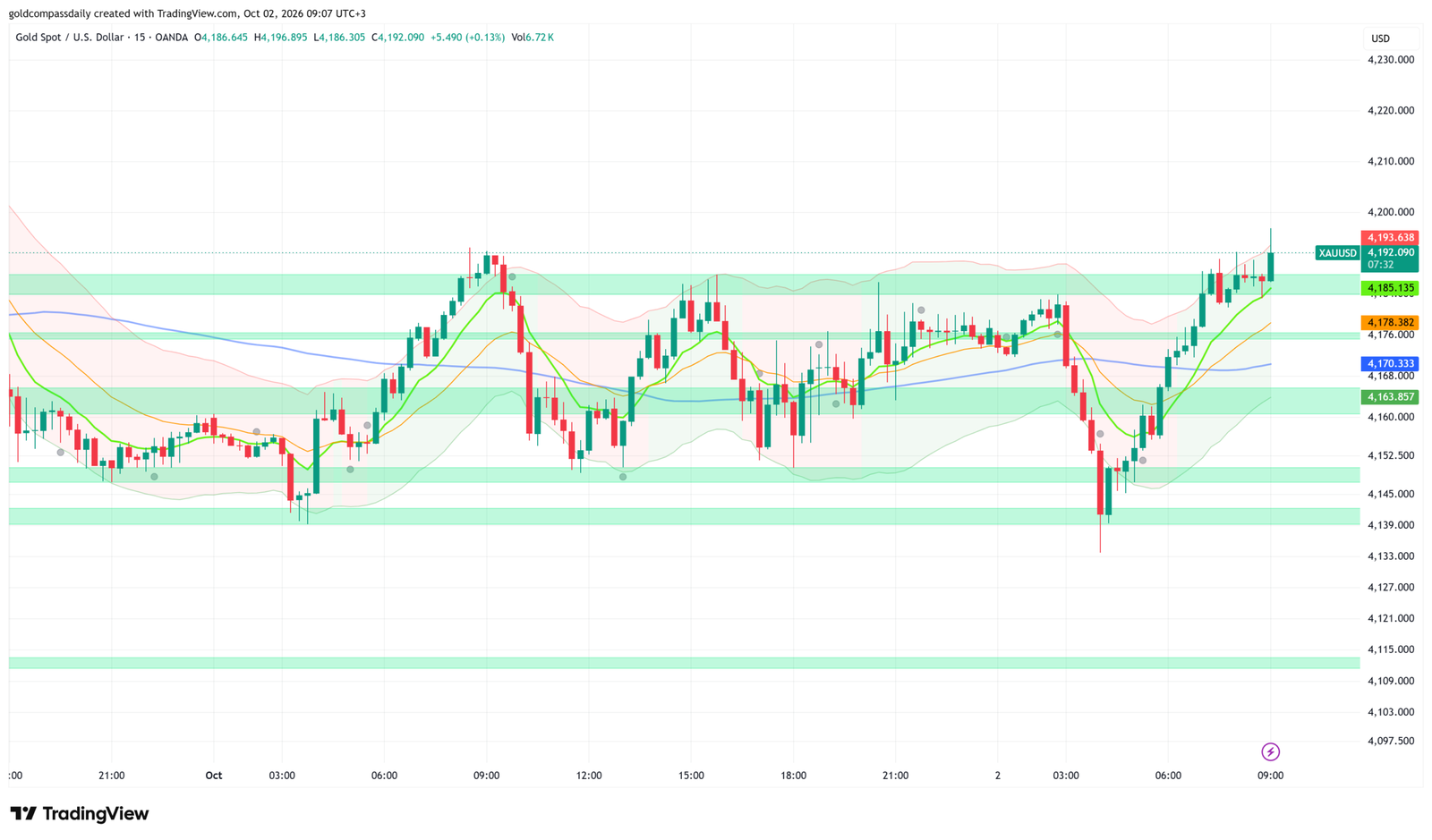Click the 4,200.000 price axis label

pyautogui.click(x=1391, y=213)
